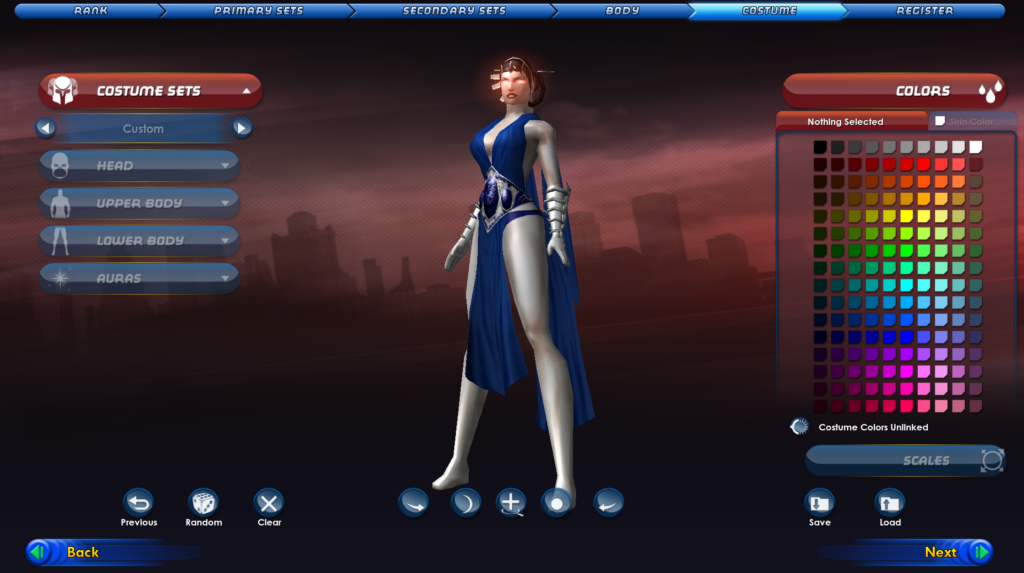This screenshot has height=573, width=1024.
Task: Click the right-pointing rotate arrow below the character
Action: [x=414, y=502]
